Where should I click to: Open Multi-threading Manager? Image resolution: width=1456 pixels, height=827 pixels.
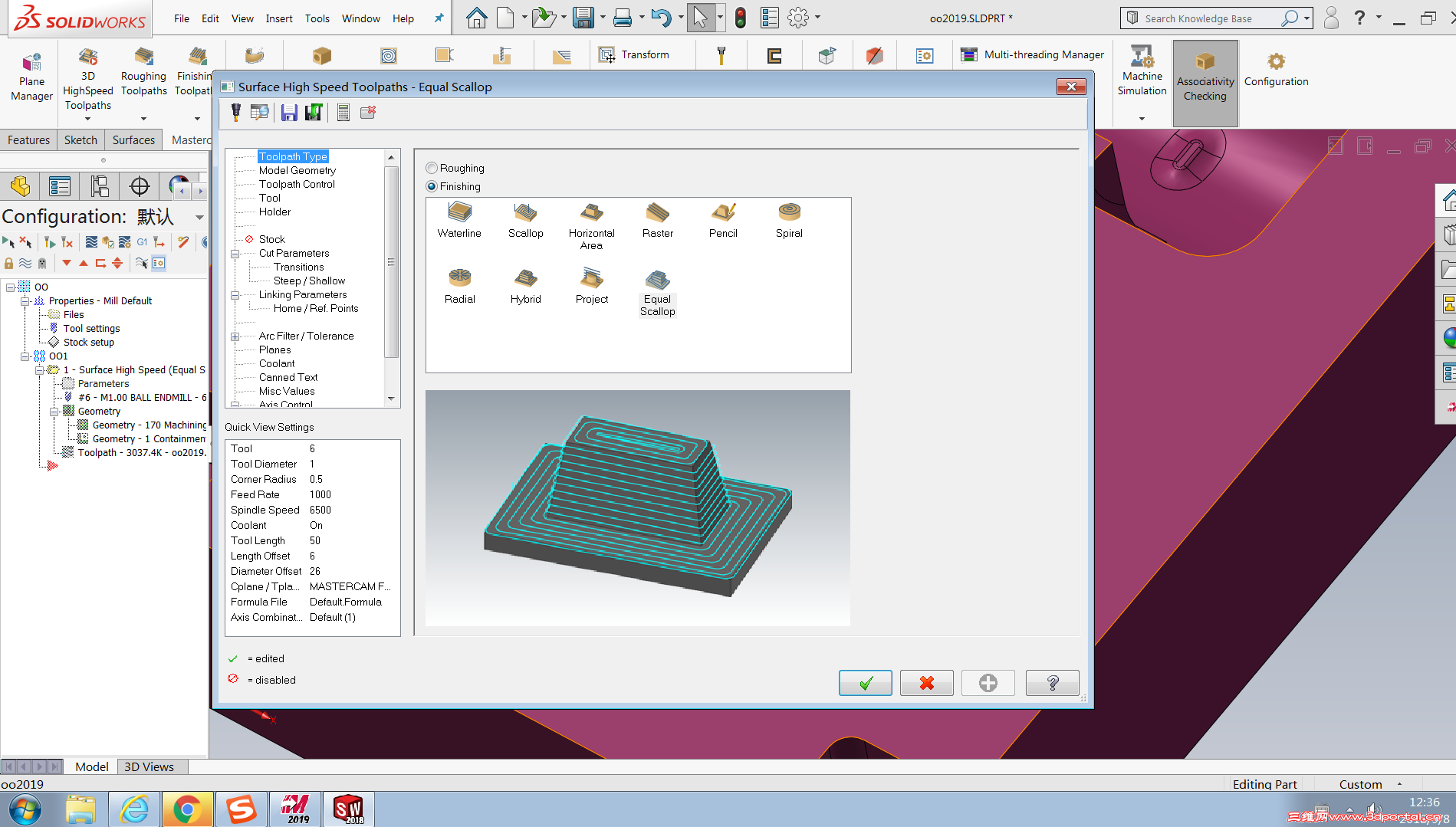(1032, 54)
